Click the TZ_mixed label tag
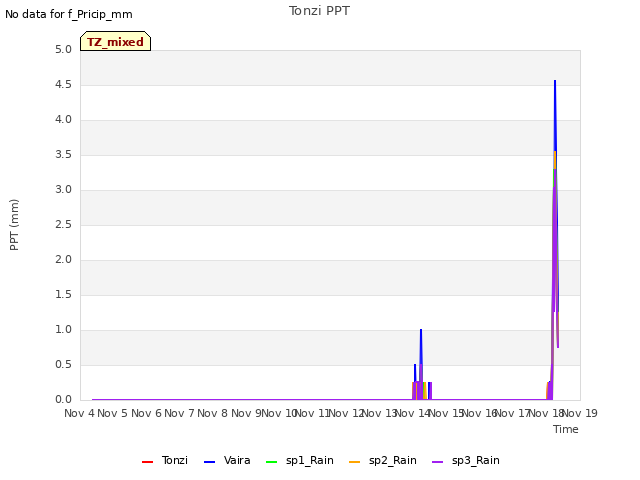This screenshot has height=480, width=640. coord(116,41)
